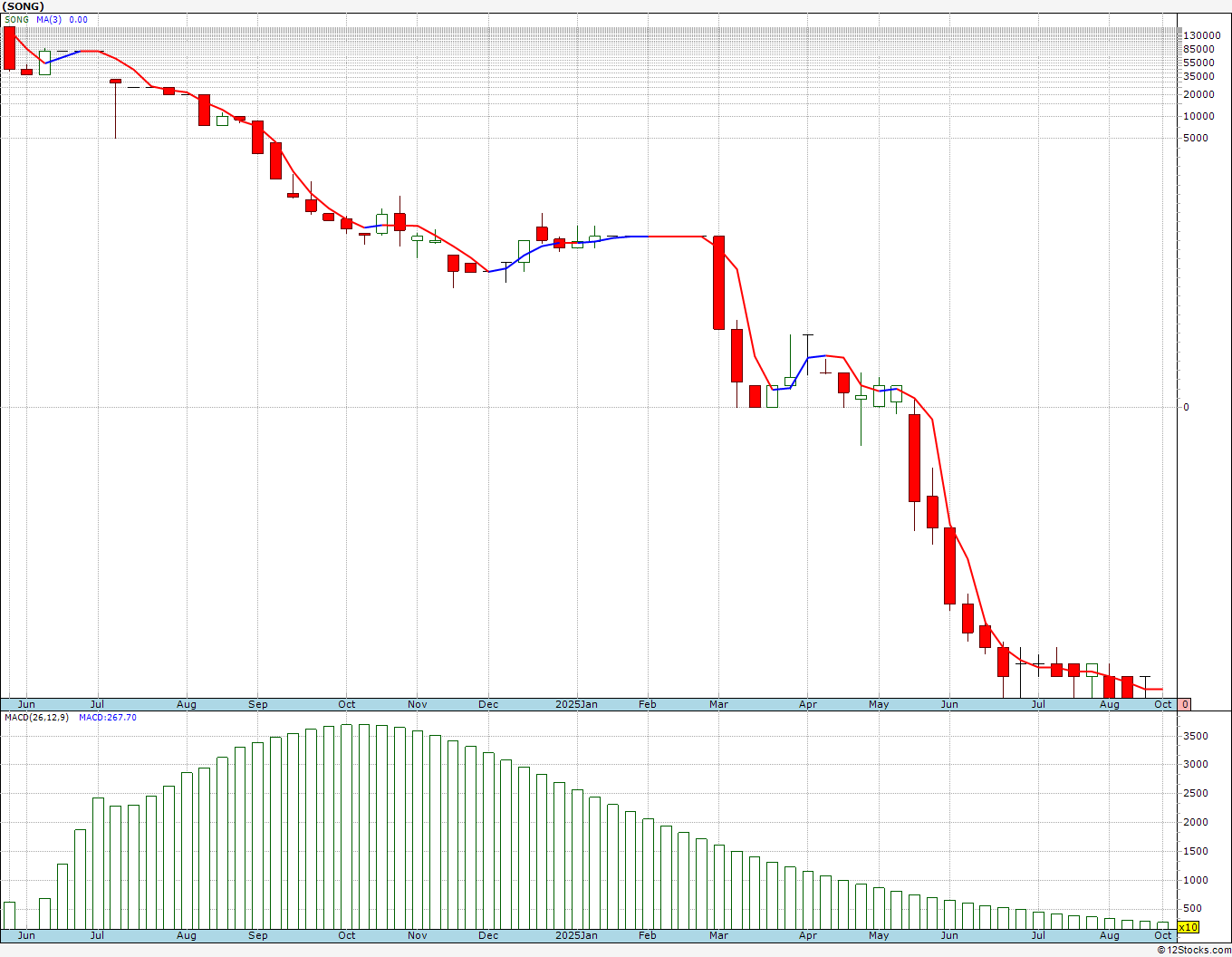Select the 85000 price axis label
Screen dimensions: 1232x957
pos(1198,49)
